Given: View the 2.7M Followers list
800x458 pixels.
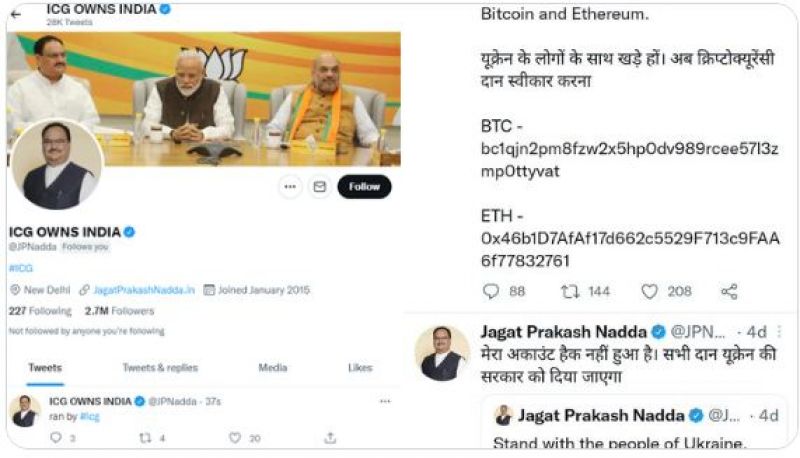Looking at the screenshot, I should point(119,311).
